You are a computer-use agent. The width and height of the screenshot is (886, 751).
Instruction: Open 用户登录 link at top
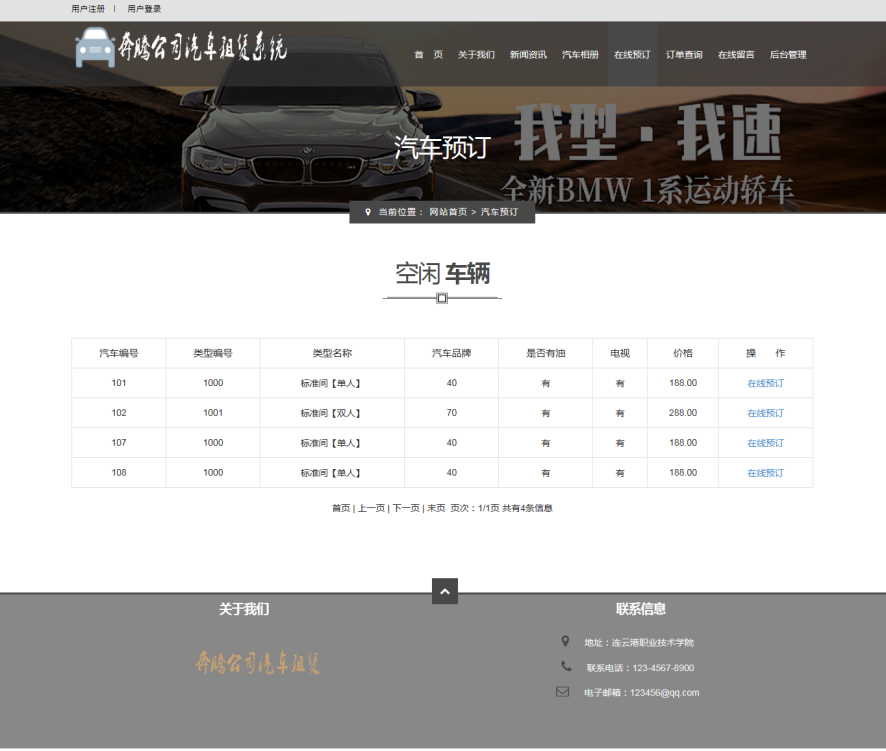point(144,8)
